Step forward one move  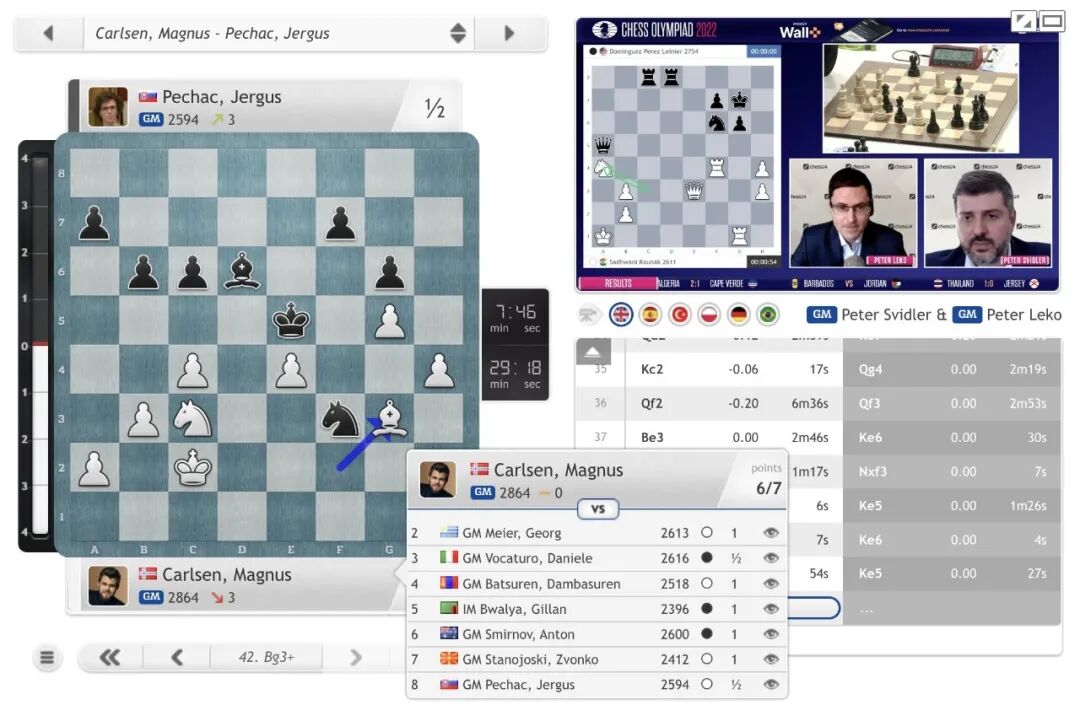355,658
